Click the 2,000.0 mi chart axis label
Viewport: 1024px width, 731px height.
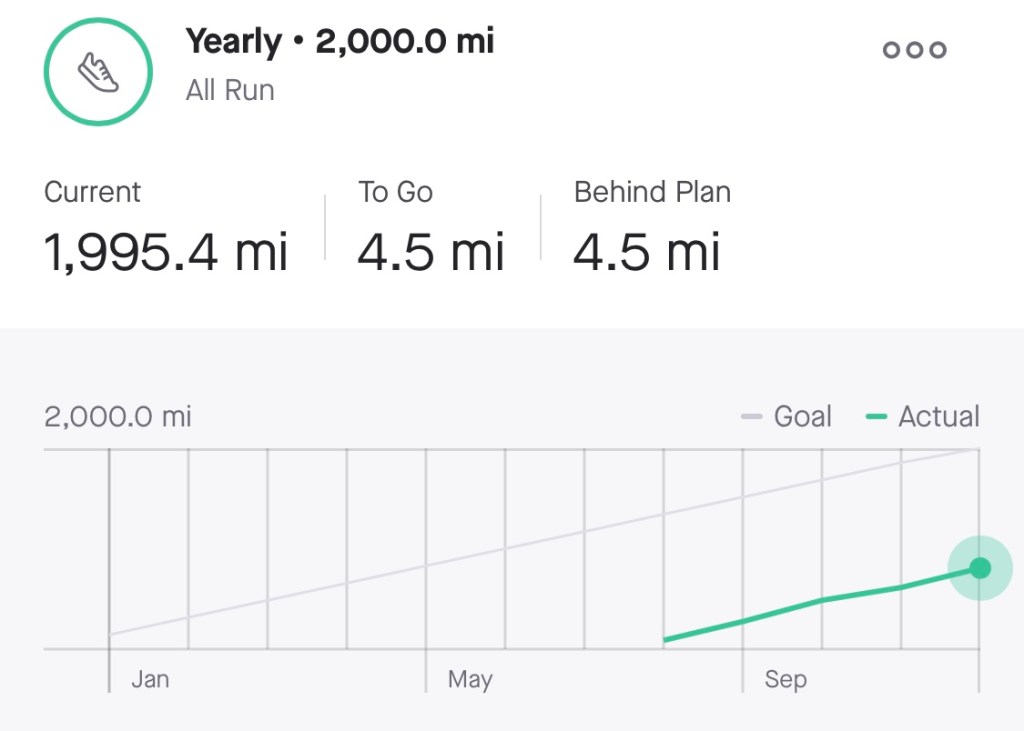click(118, 416)
